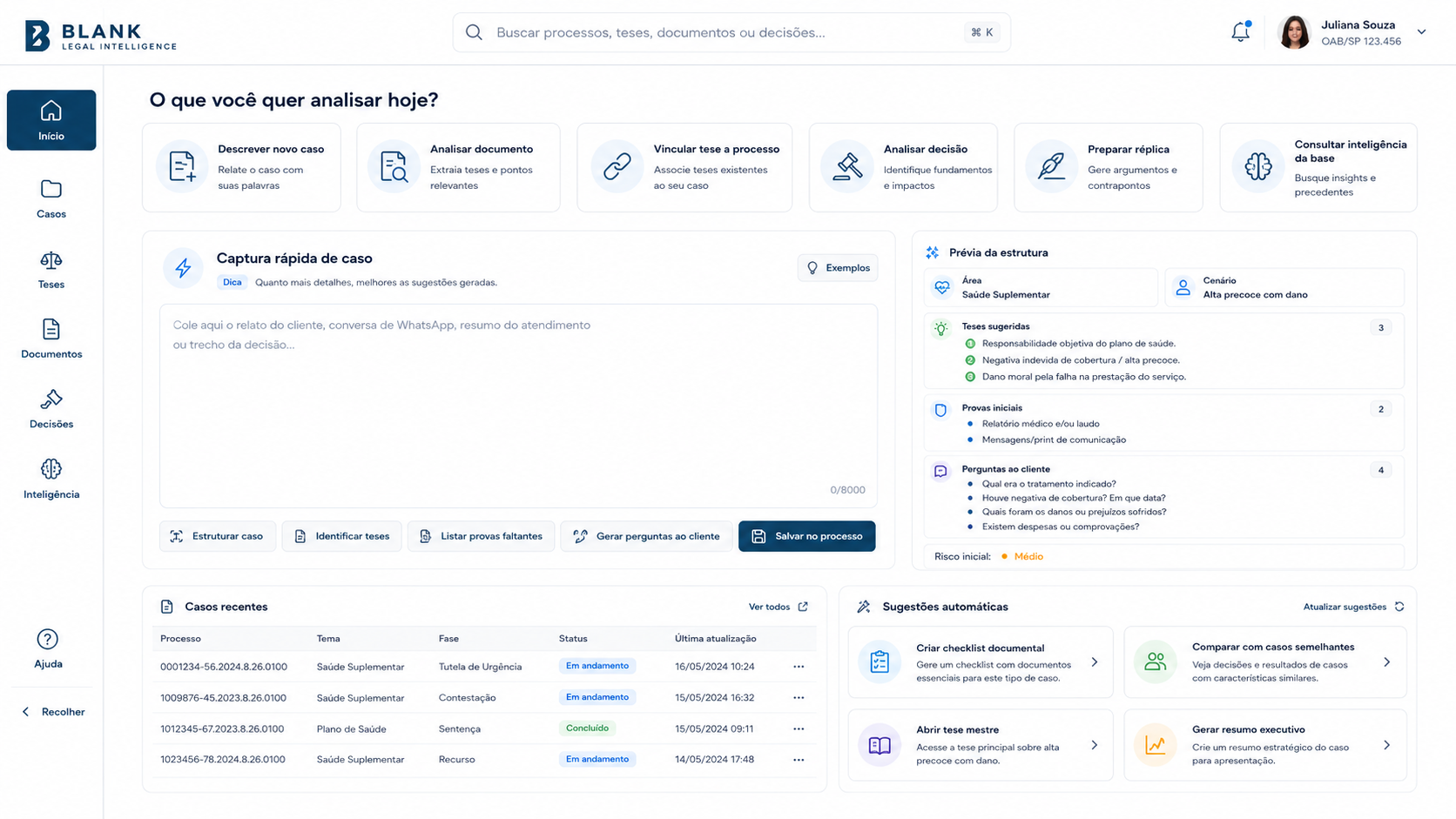Click the Área heart-health icon
The image size is (1456, 819).
point(942,287)
